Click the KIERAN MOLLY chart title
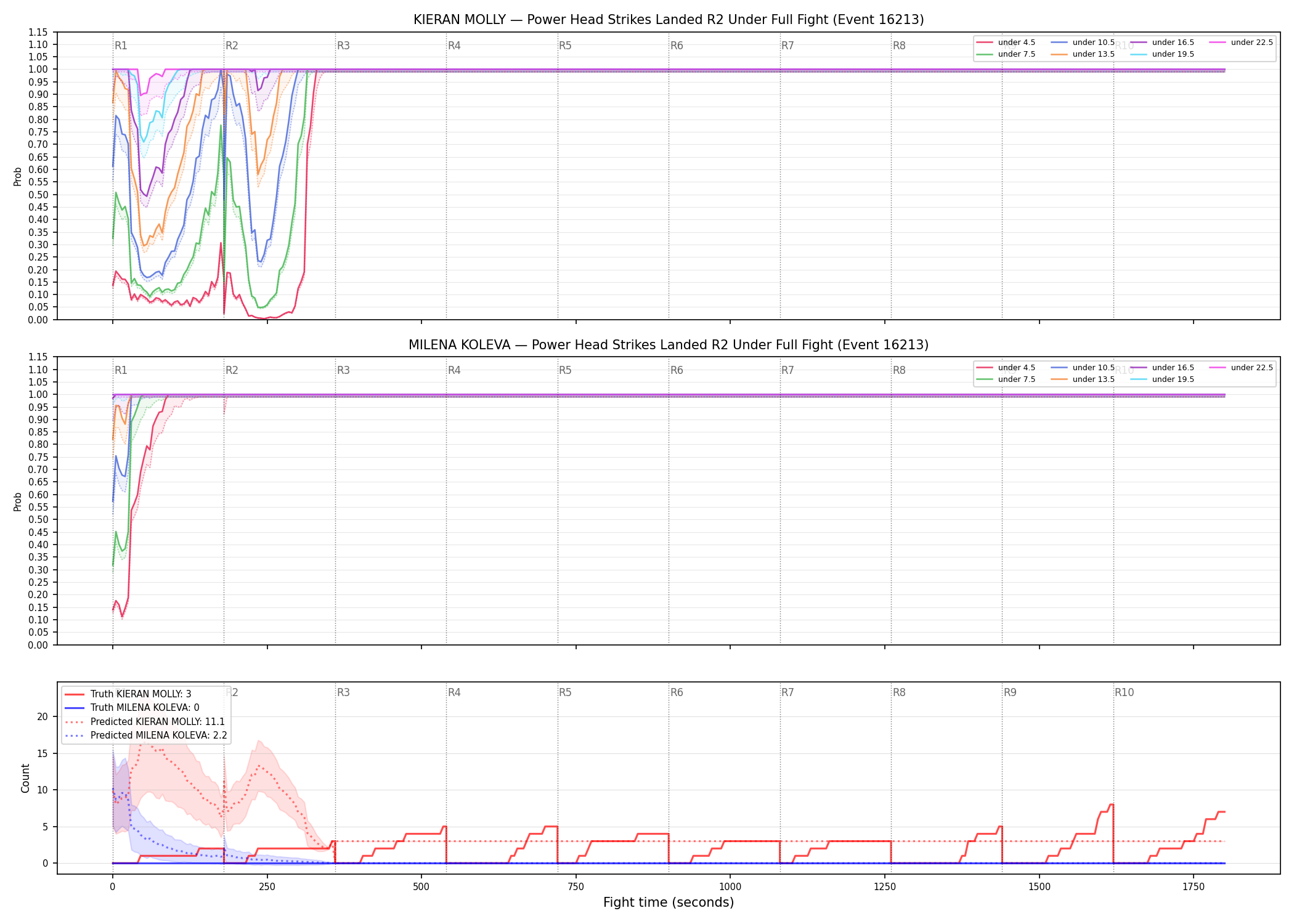 click(x=669, y=20)
